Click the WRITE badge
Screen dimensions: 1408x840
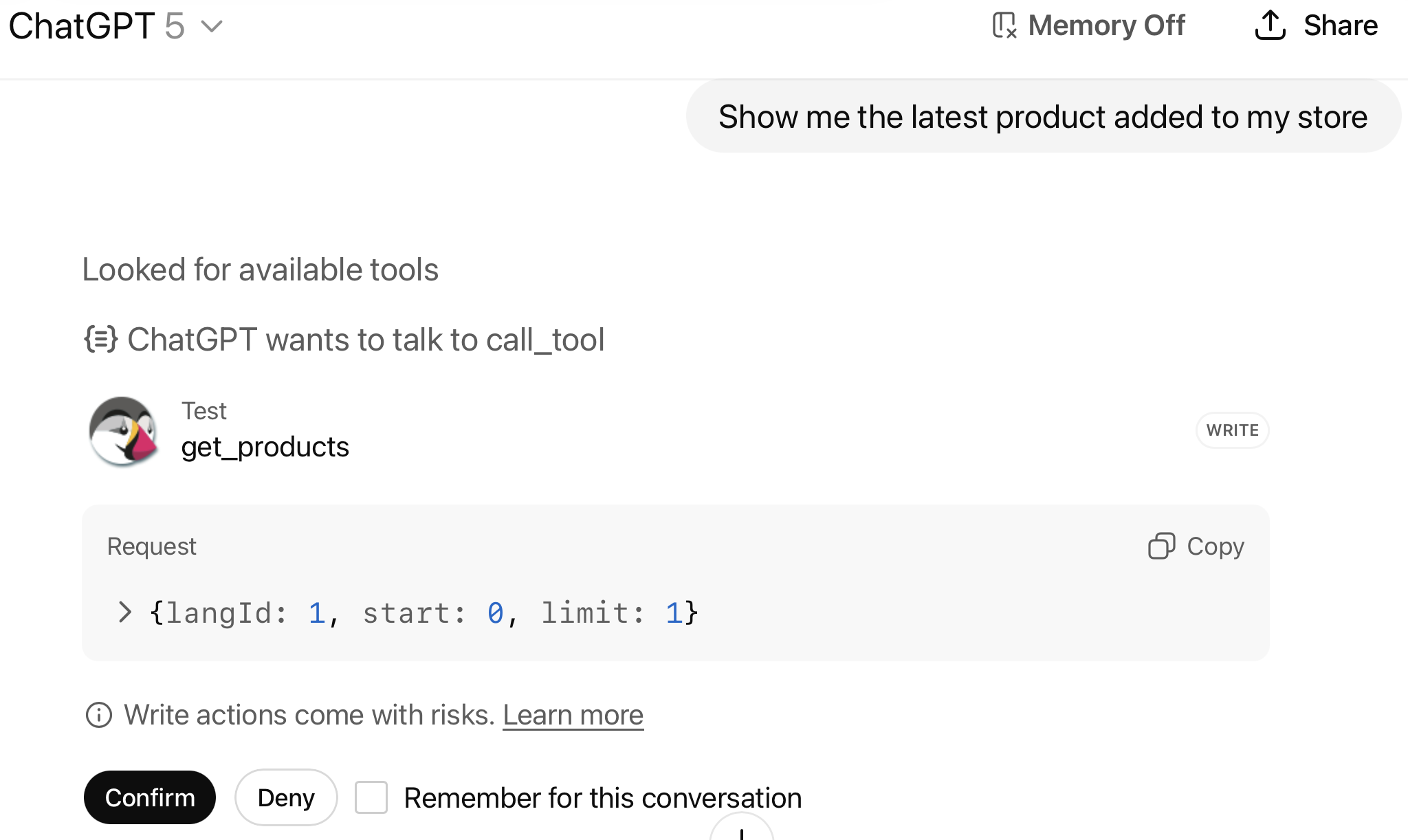coord(1232,430)
